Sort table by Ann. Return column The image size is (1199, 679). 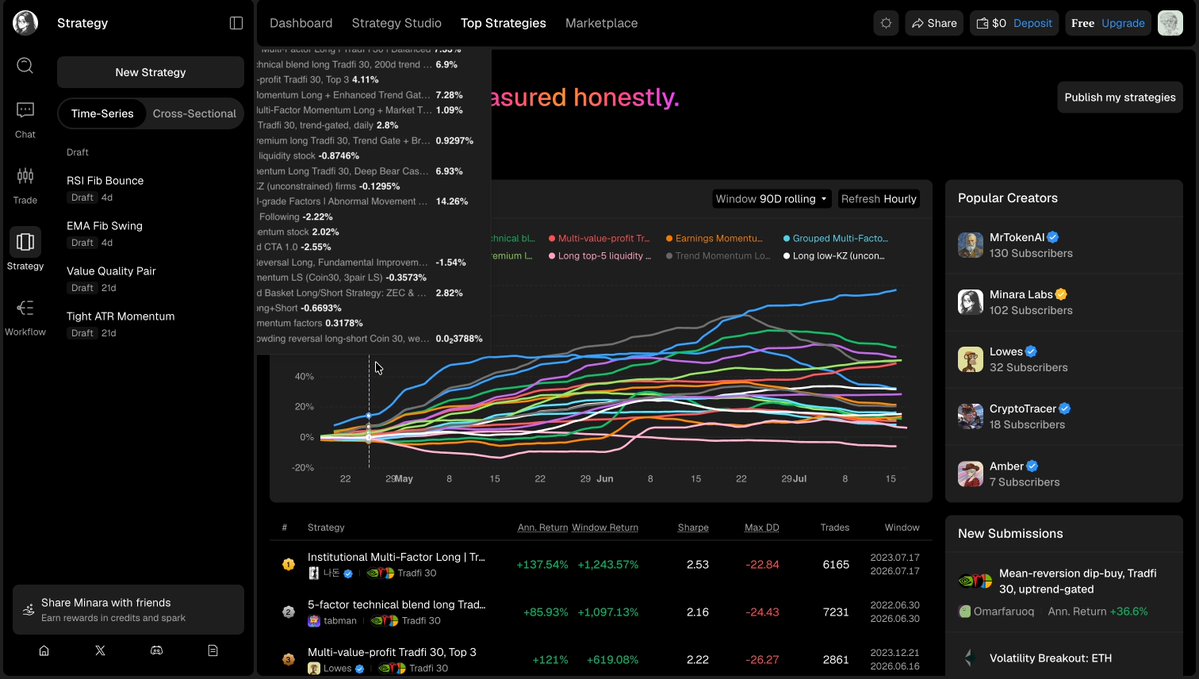click(x=543, y=528)
